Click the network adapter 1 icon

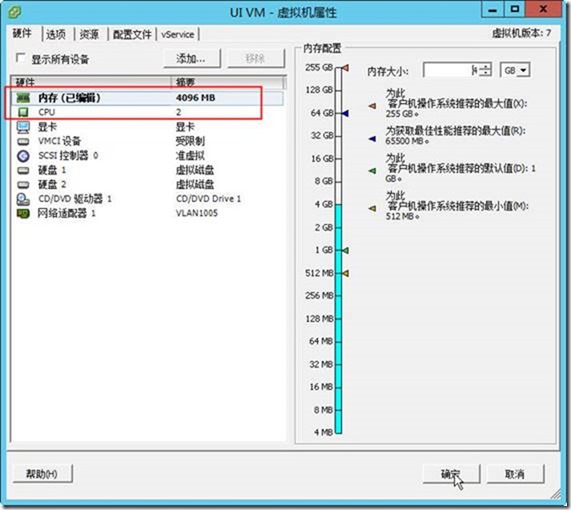point(23,213)
